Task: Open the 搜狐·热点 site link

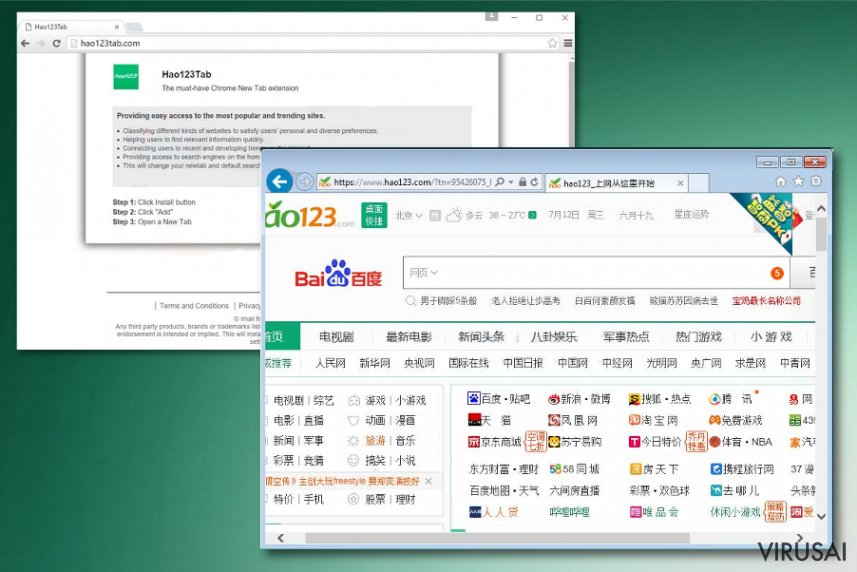Action: (660, 399)
